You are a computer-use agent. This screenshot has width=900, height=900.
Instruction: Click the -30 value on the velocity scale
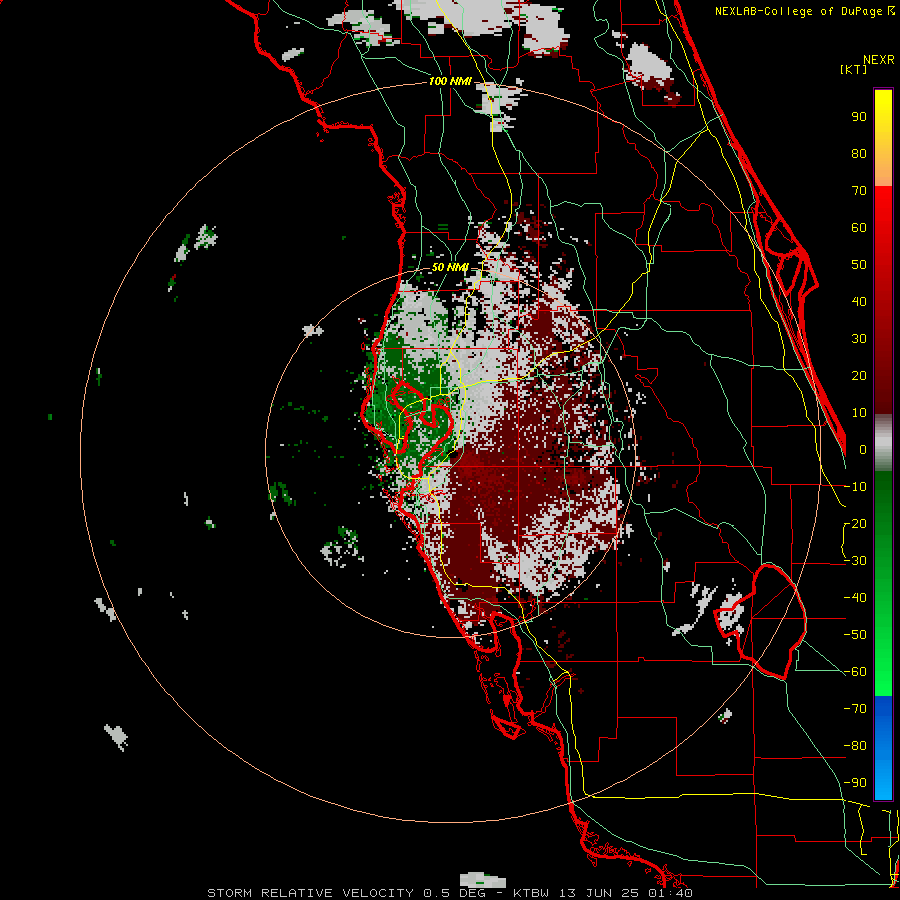coord(855,561)
